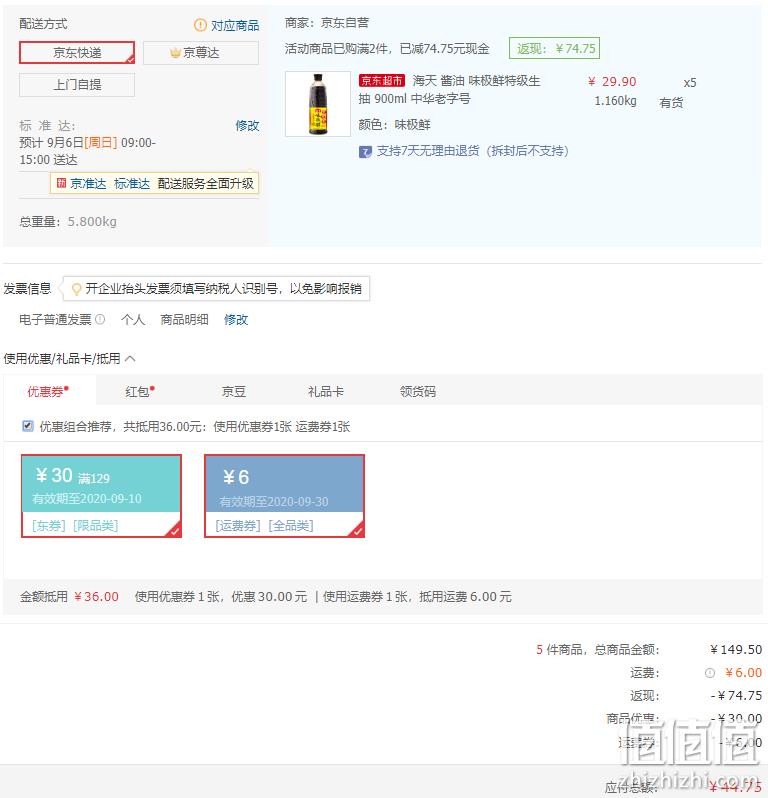Click the lightbulb tip icon in invoice notice

pyautogui.click(x=76, y=289)
